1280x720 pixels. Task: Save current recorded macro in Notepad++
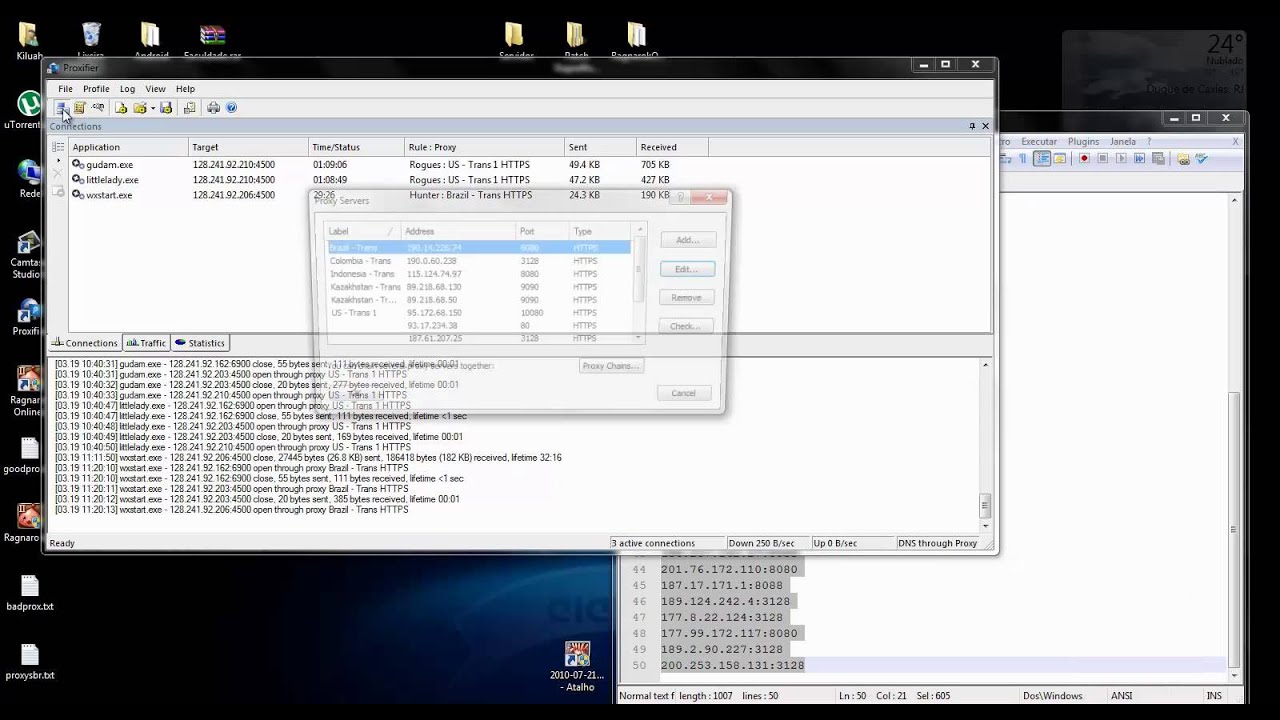pyautogui.click(x=1158, y=158)
